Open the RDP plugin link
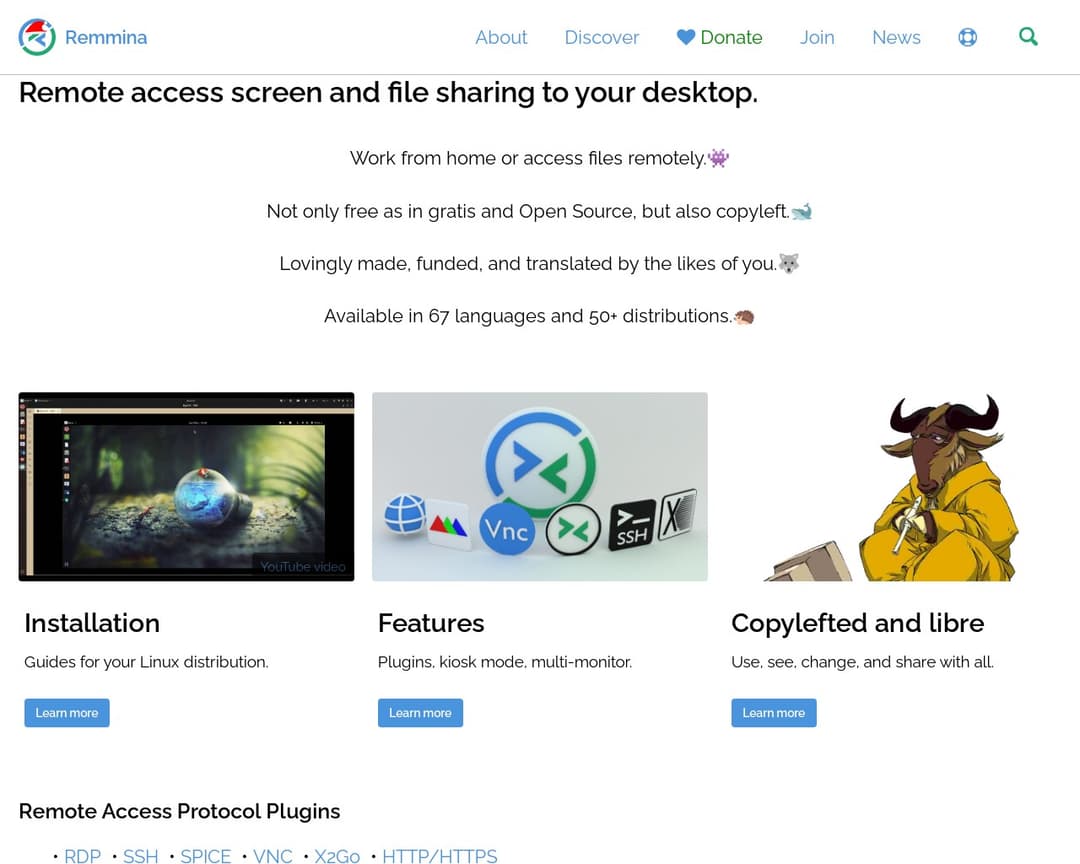This screenshot has height=864, width=1080. [82, 856]
